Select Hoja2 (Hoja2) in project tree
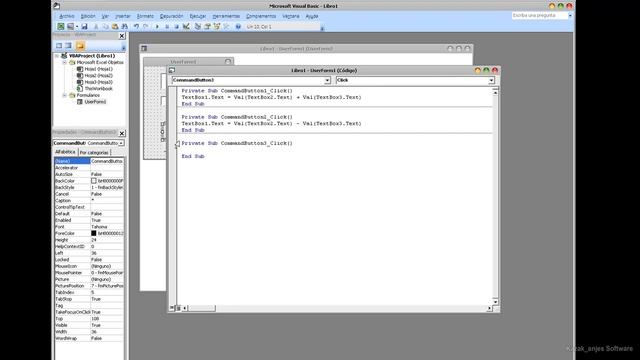 [98, 76]
